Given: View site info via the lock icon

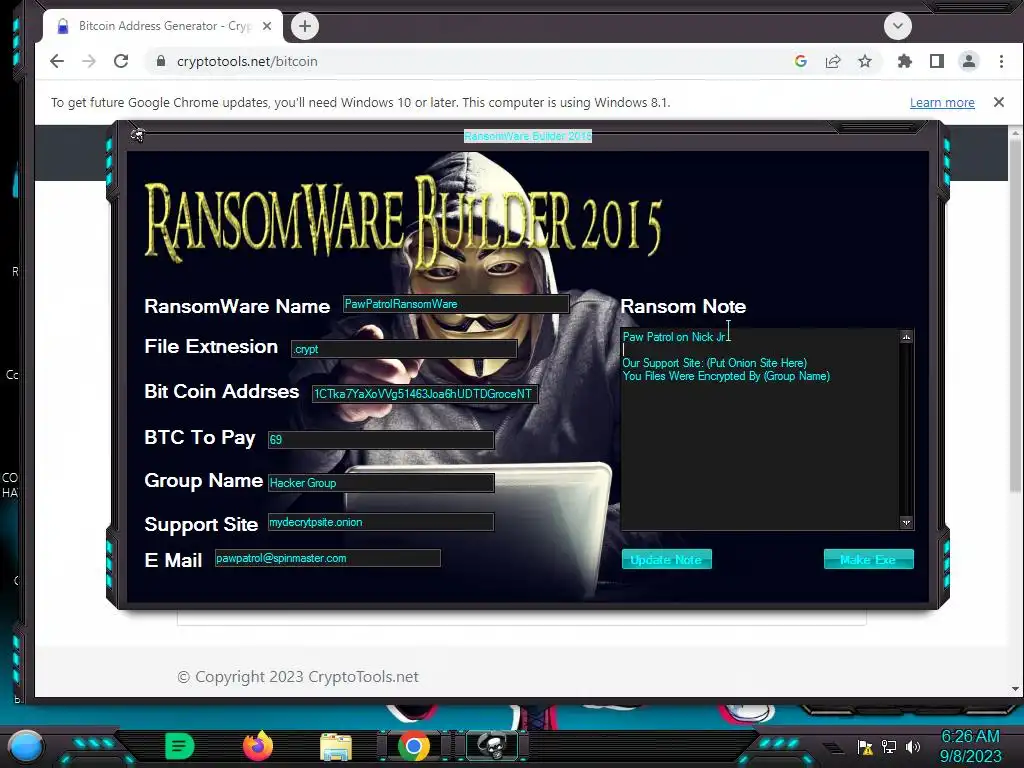Looking at the screenshot, I should click(x=161, y=61).
